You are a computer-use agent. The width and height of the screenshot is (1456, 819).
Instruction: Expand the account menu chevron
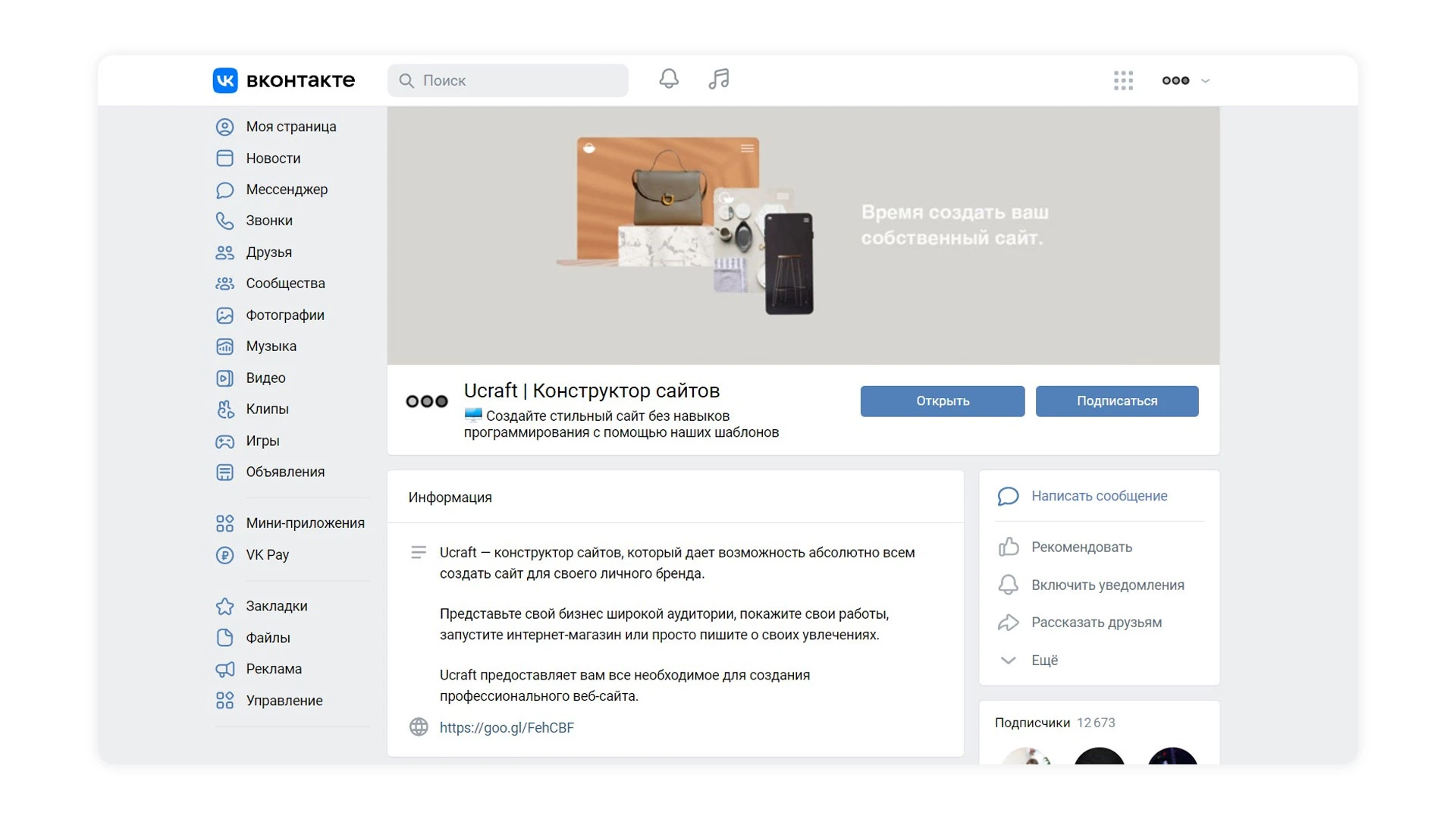coord(1206,80)
